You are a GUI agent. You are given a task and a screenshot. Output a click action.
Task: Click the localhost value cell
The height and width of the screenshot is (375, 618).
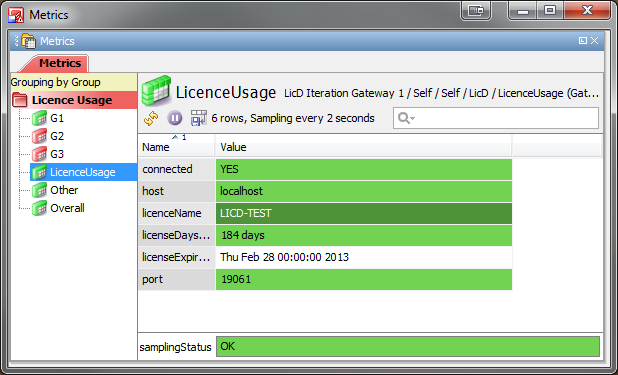364,191
